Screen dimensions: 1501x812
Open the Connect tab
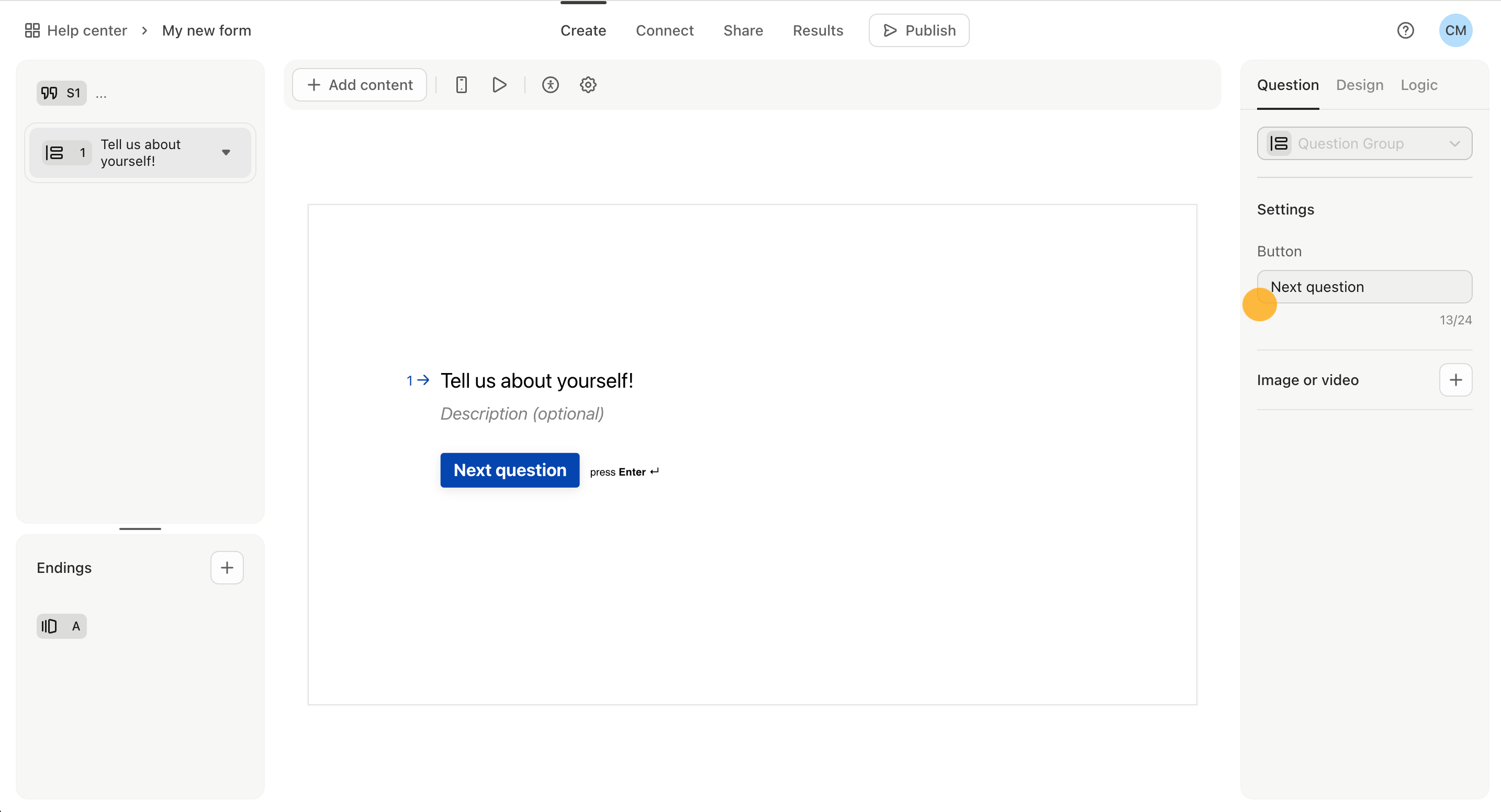pyautogui.click(x=665, y=30)
